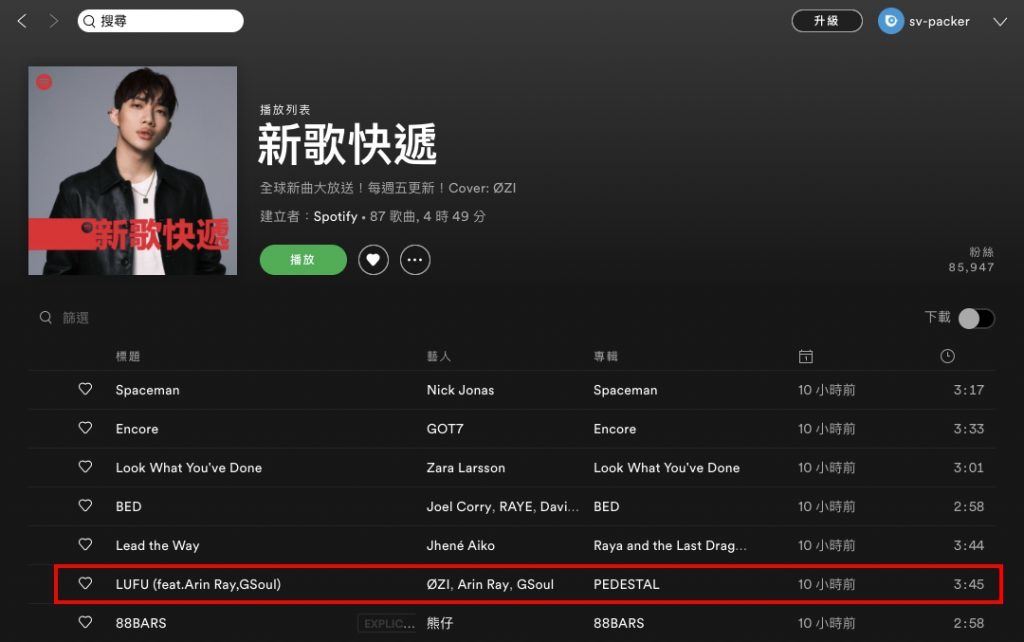The height and width of the screenshot is (642, 1024).
Task: Go back with the left arrow
Action: tap(22, 21)
